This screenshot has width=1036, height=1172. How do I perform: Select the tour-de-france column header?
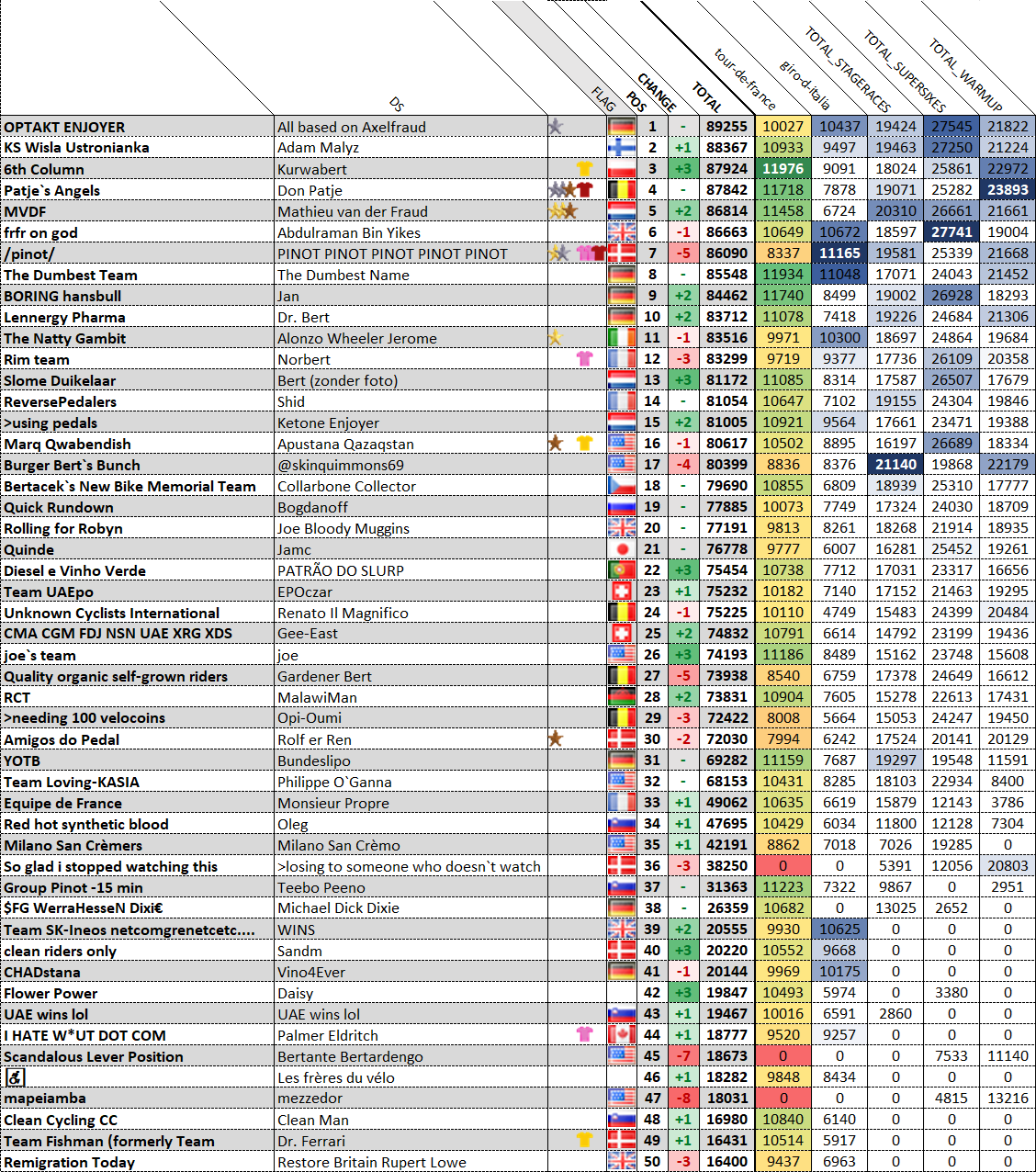point(745,79)
